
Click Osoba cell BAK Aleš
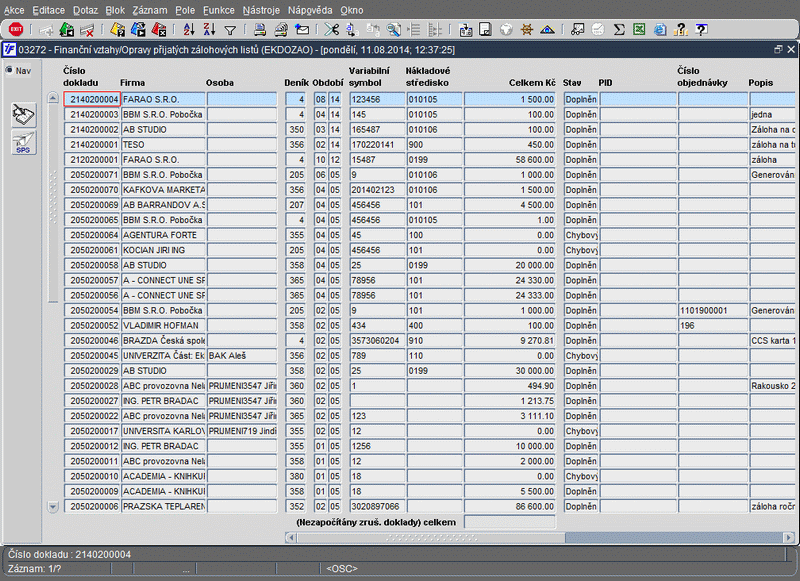click(x=242, y=356)
